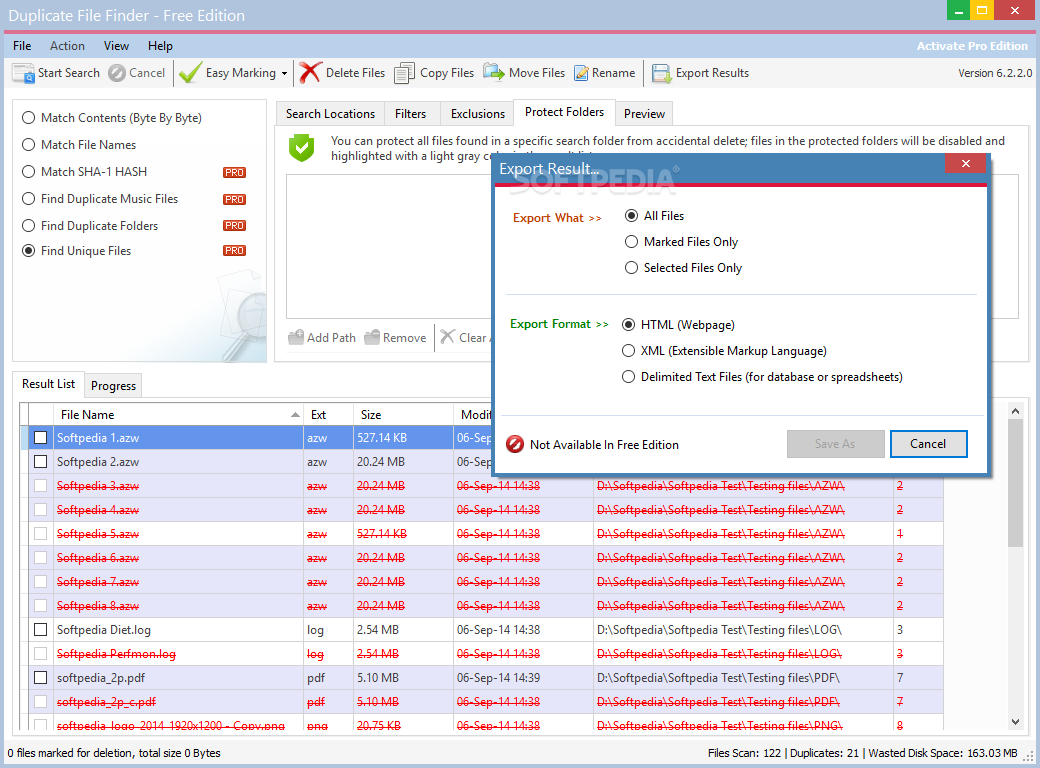Click the Save As button
This screenshot has width=1040, height=768.
[835, 444]
